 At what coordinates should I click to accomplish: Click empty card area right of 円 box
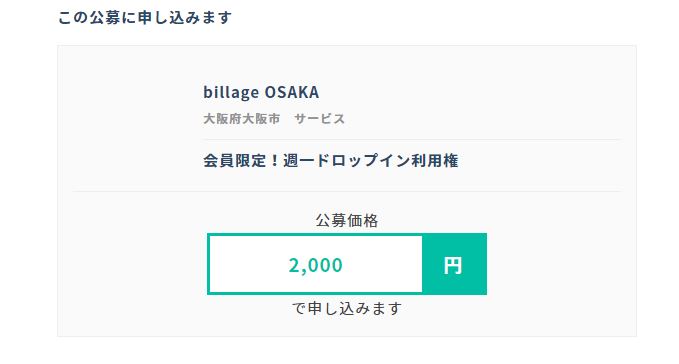coord(559,264)
